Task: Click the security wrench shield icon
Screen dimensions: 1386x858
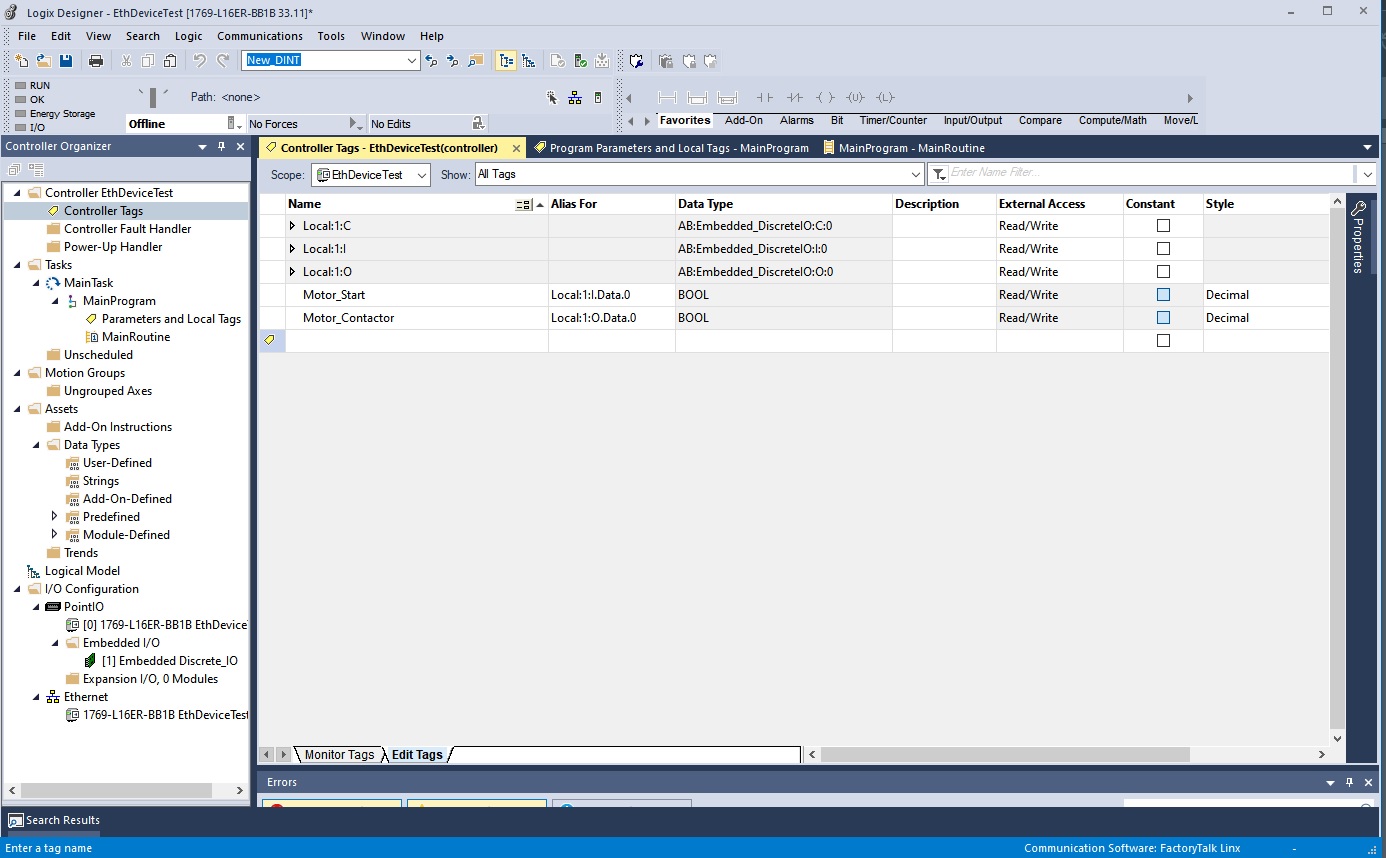Action: tap(636, 61)
